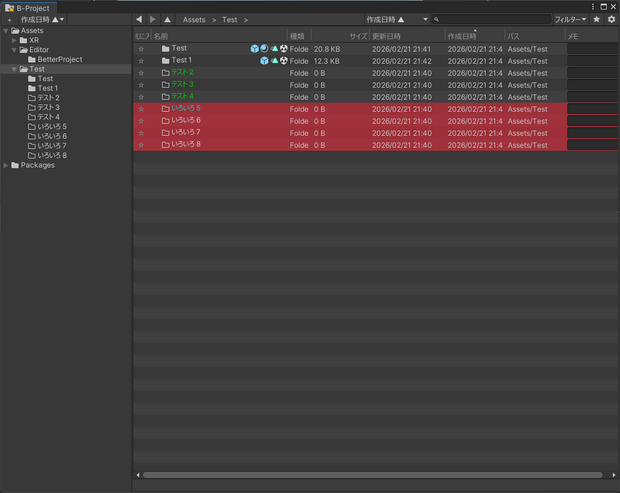Screen dimensions: 620x493
Task: Click the folder icon of いろいろ 5 row
Action: tap(166, 109)
